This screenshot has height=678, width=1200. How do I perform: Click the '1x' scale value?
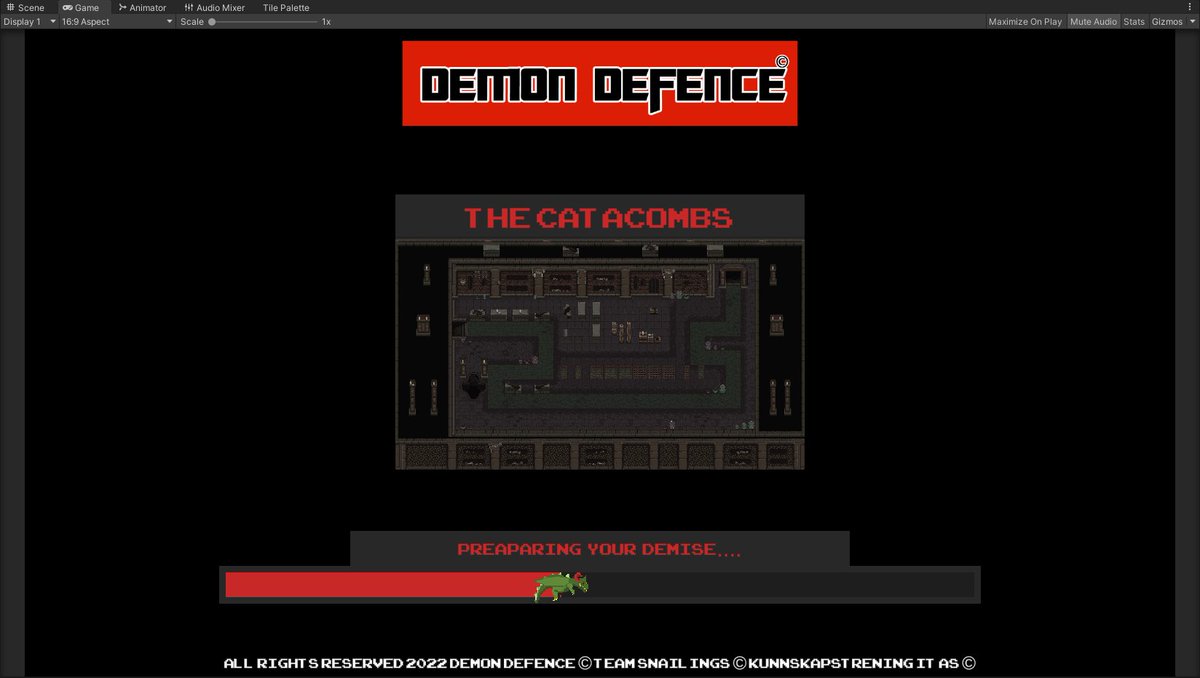(x=326, y=21)
